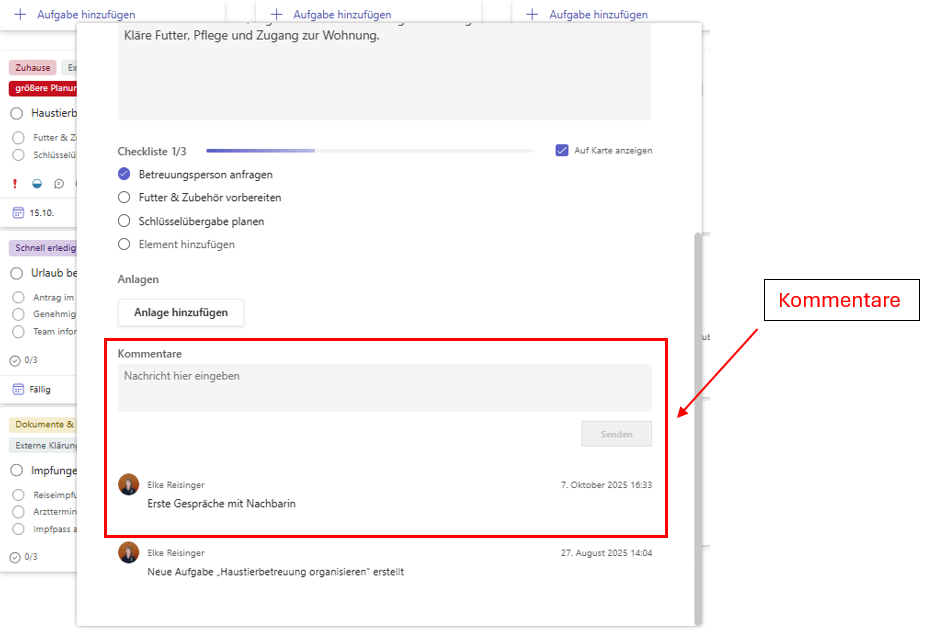Click the checklist progress bar
Screen dimensions: 927x638
pos(368,151)
